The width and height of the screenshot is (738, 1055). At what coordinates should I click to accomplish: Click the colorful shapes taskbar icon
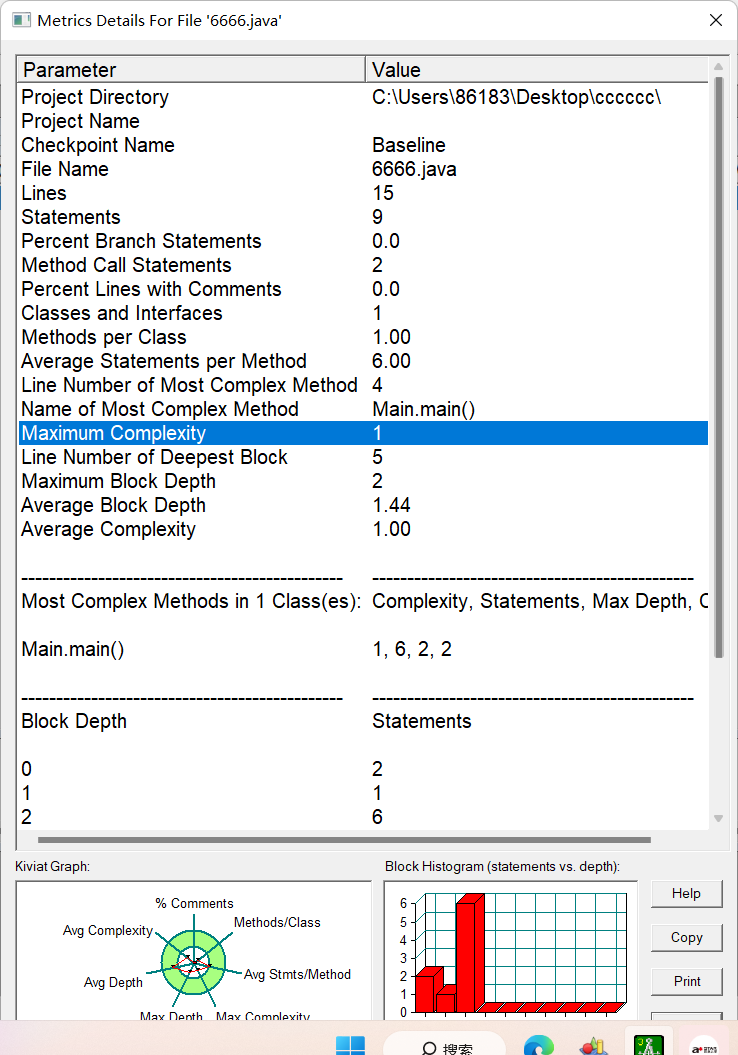click(594, 1045)
